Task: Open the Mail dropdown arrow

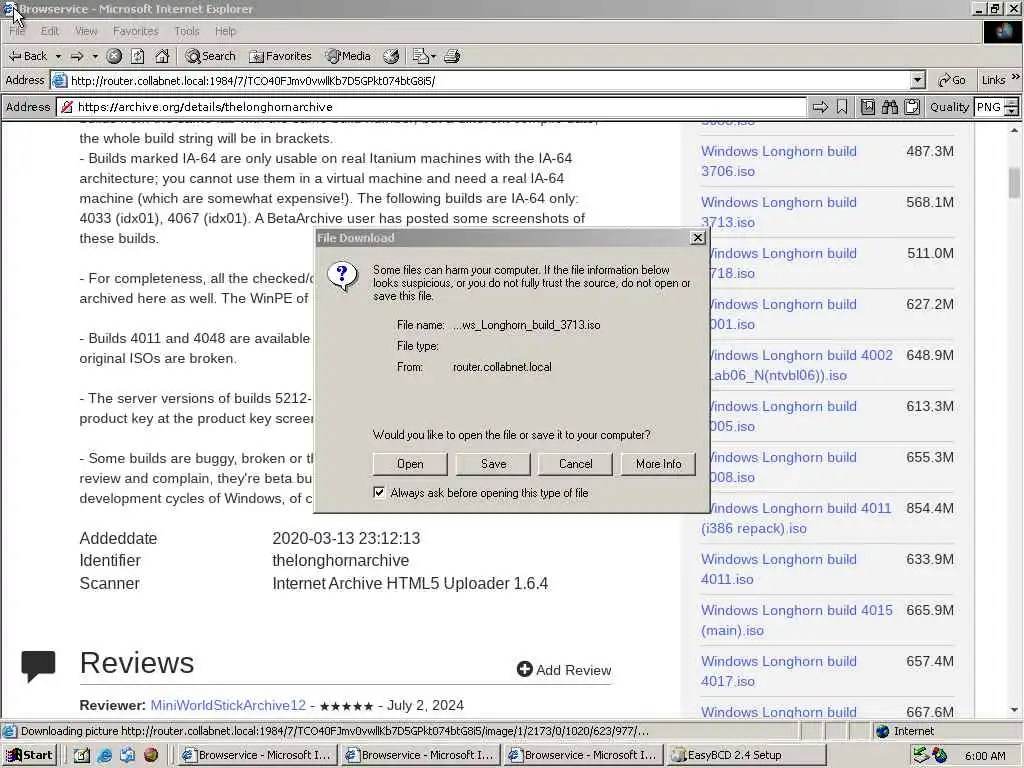Action: [x=433, y=57]
